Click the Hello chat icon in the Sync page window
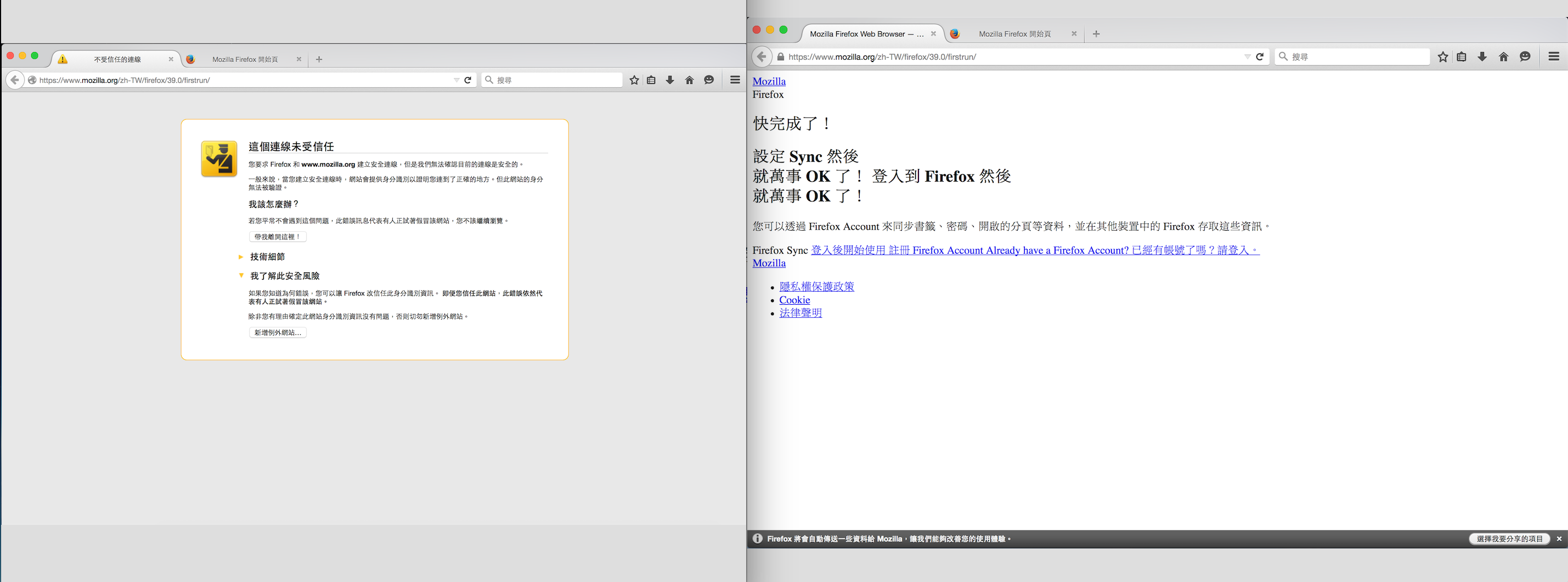 coord(1525,57)
